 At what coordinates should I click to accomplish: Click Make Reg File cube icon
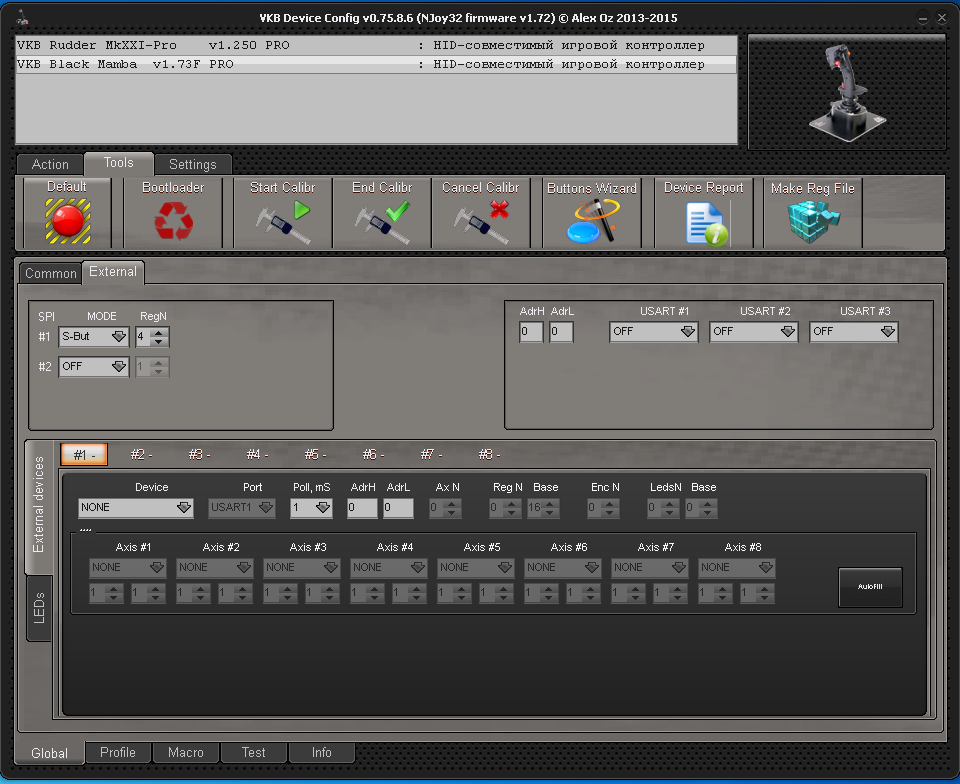[x=813, y=222]
